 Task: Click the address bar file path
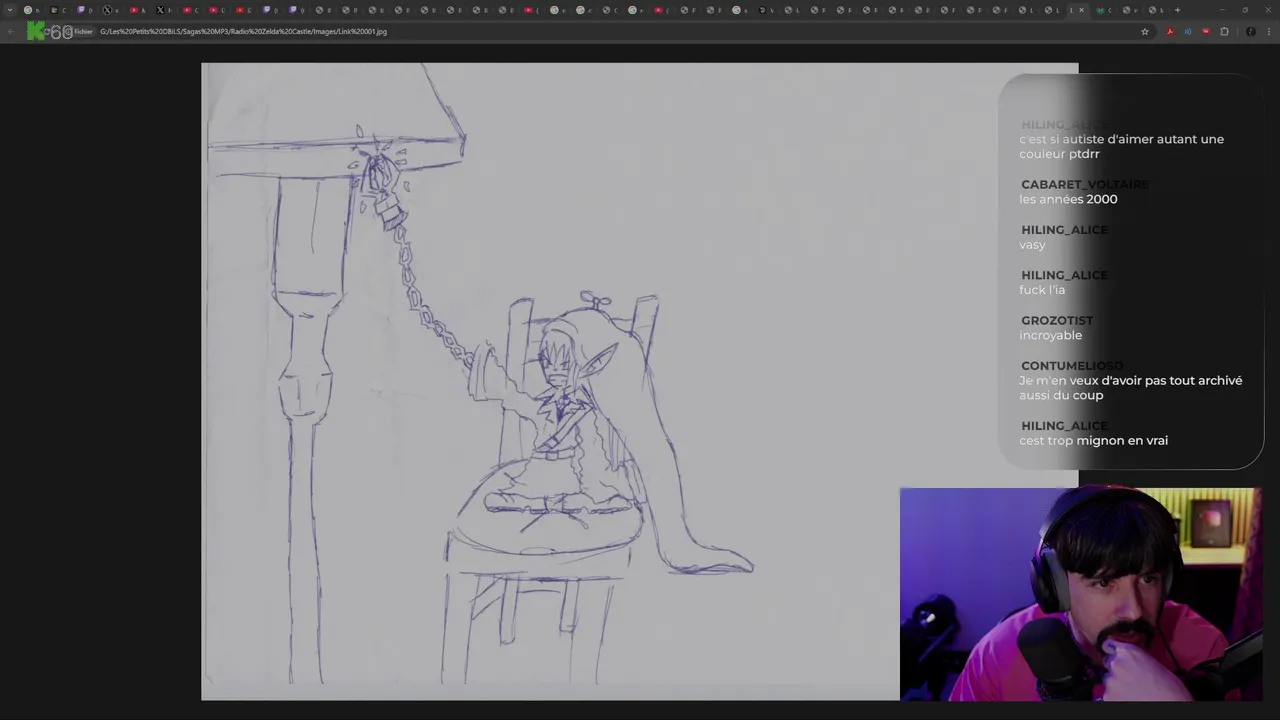click(243, 31)
